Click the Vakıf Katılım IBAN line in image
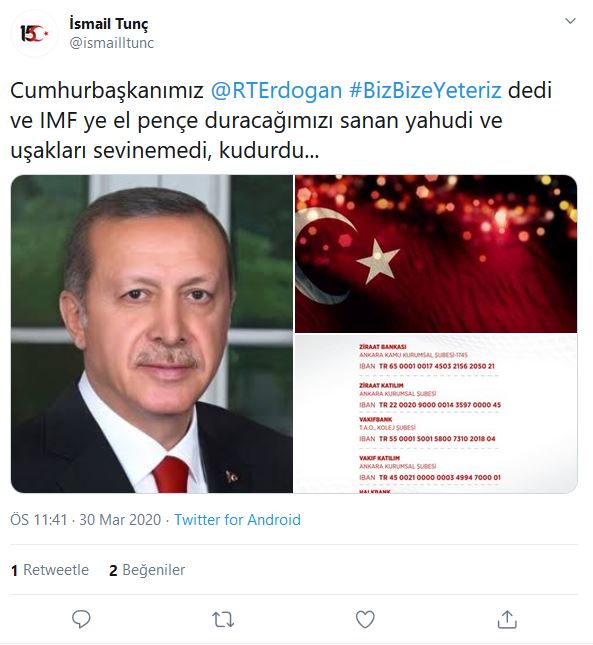Viewport: 593px width, 645px height. [x=430, y=478]
